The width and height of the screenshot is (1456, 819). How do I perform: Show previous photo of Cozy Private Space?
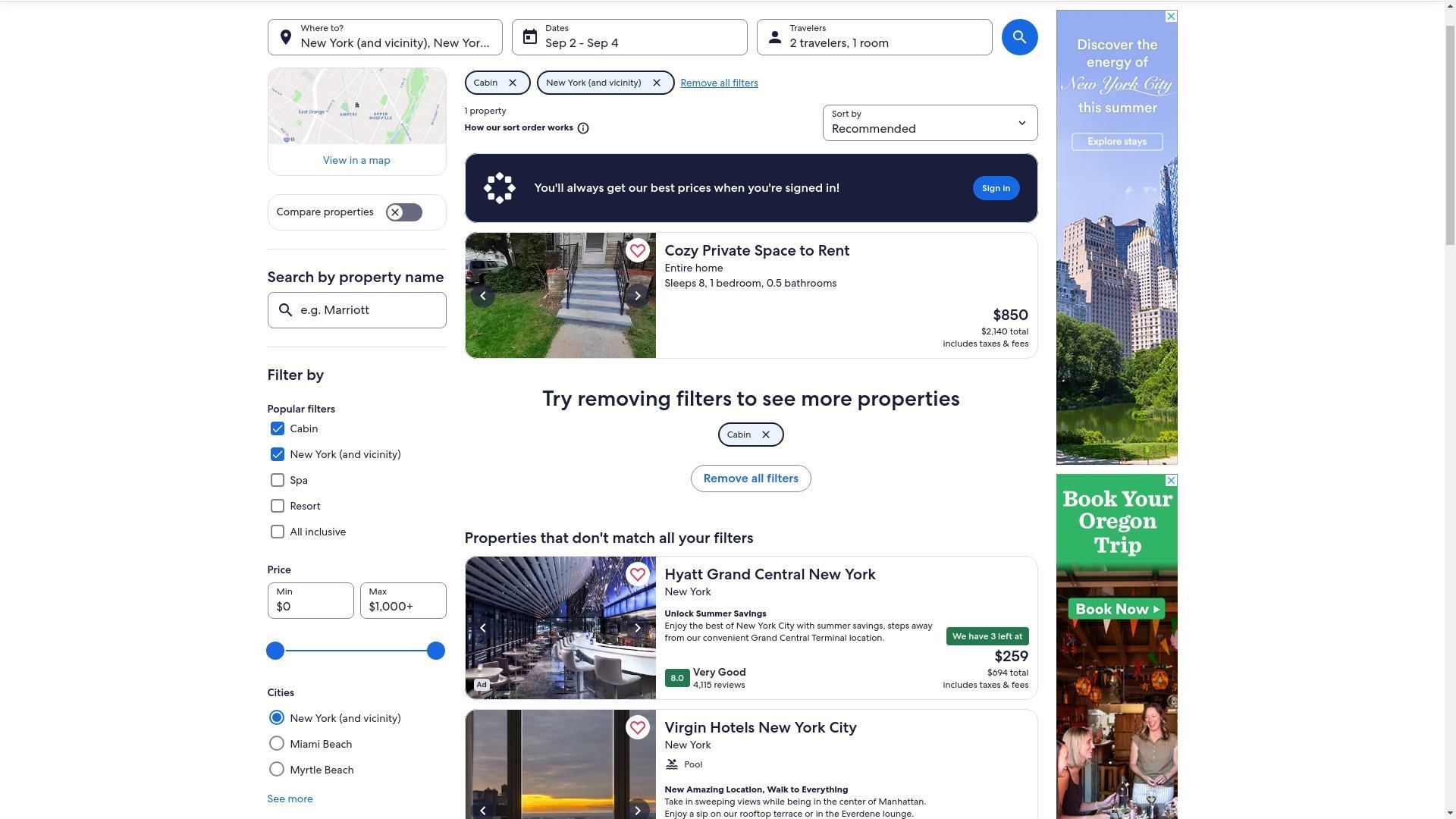483,296
